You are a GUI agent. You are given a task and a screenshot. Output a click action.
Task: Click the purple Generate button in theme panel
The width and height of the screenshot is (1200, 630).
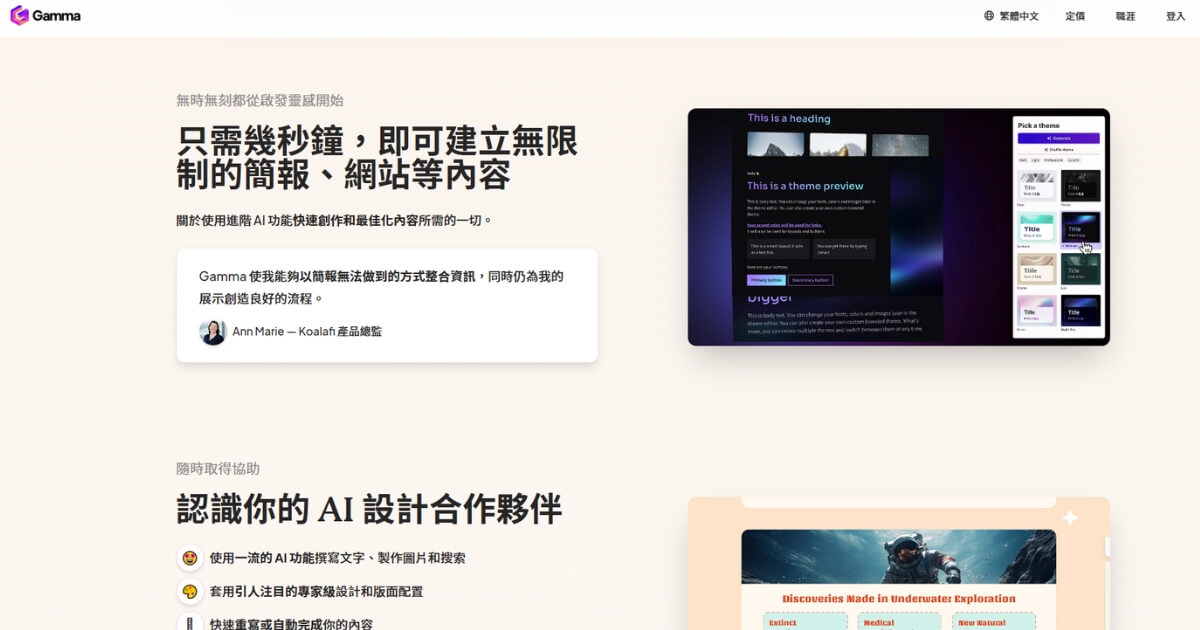(x=1059, y=138)
